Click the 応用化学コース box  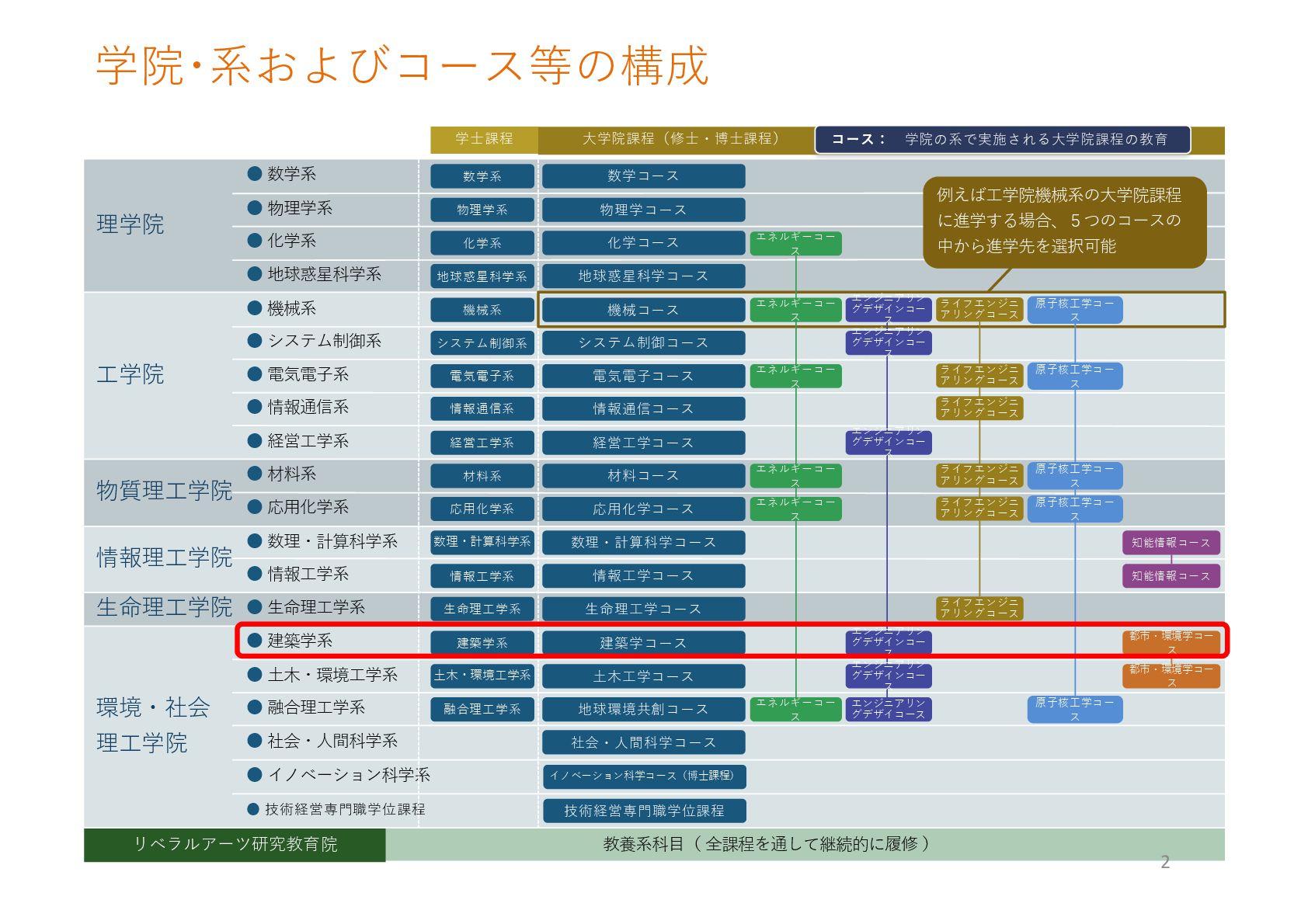click(x=643, y=509)
